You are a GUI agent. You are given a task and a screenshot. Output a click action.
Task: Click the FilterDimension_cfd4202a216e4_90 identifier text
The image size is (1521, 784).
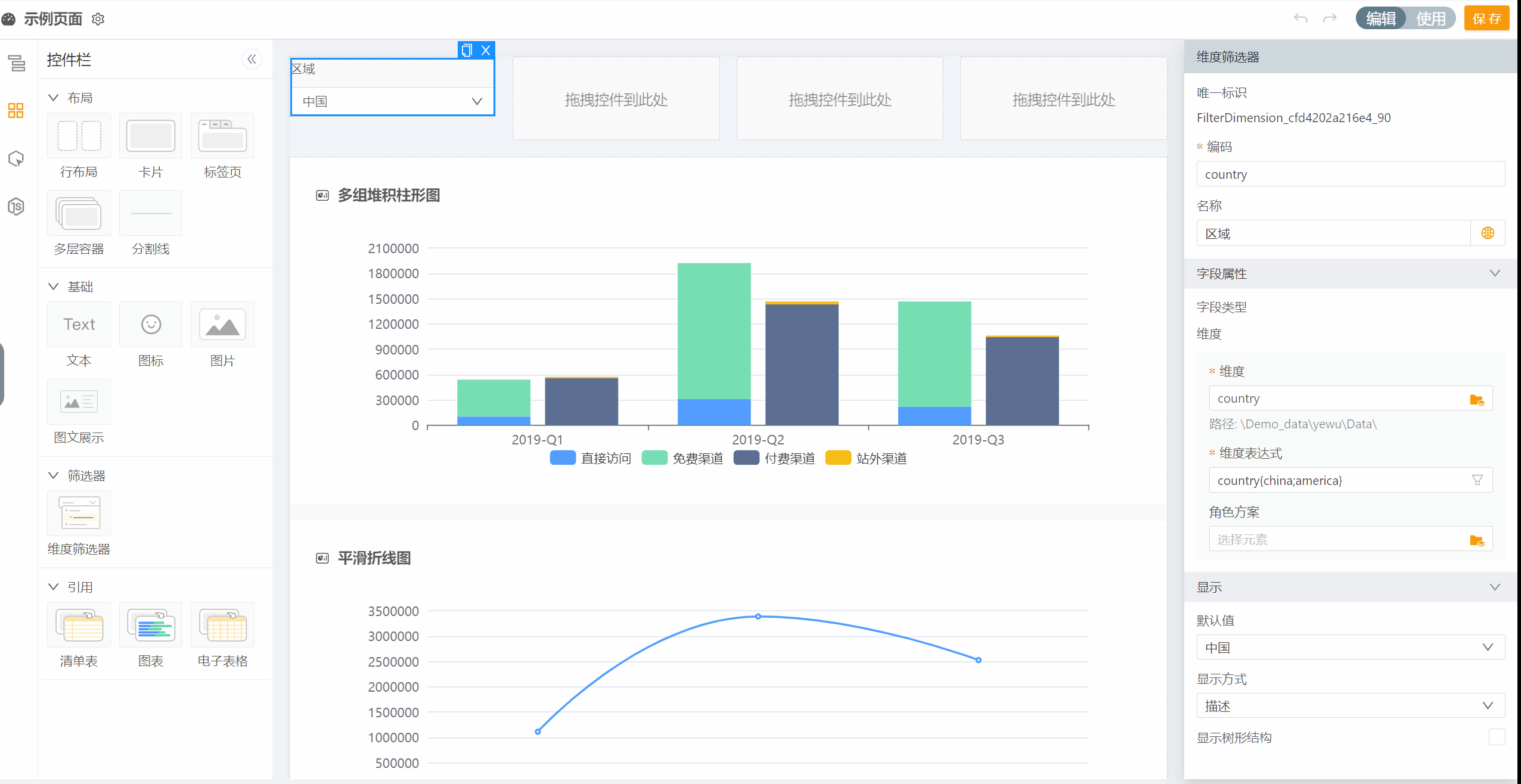(x=1293, y=118)
